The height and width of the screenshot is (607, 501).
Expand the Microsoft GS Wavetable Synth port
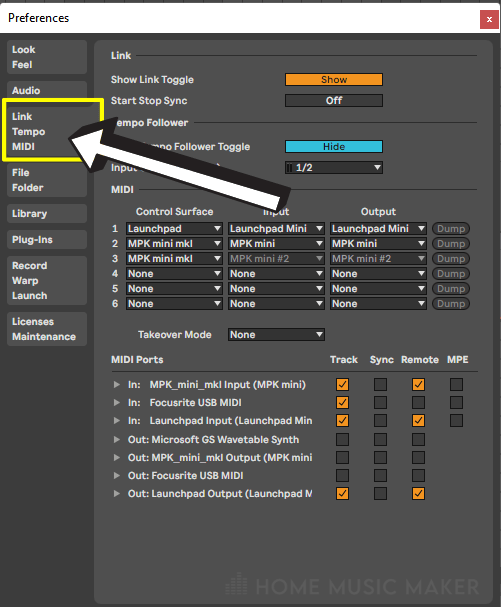click(117, 439)
